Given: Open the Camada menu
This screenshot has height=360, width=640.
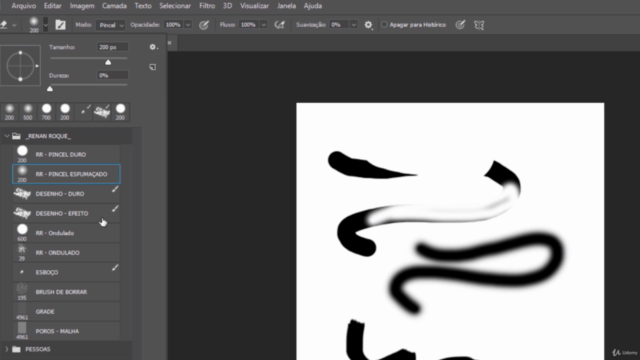Looking at the screenshot, I should click(x=114, y=6).
